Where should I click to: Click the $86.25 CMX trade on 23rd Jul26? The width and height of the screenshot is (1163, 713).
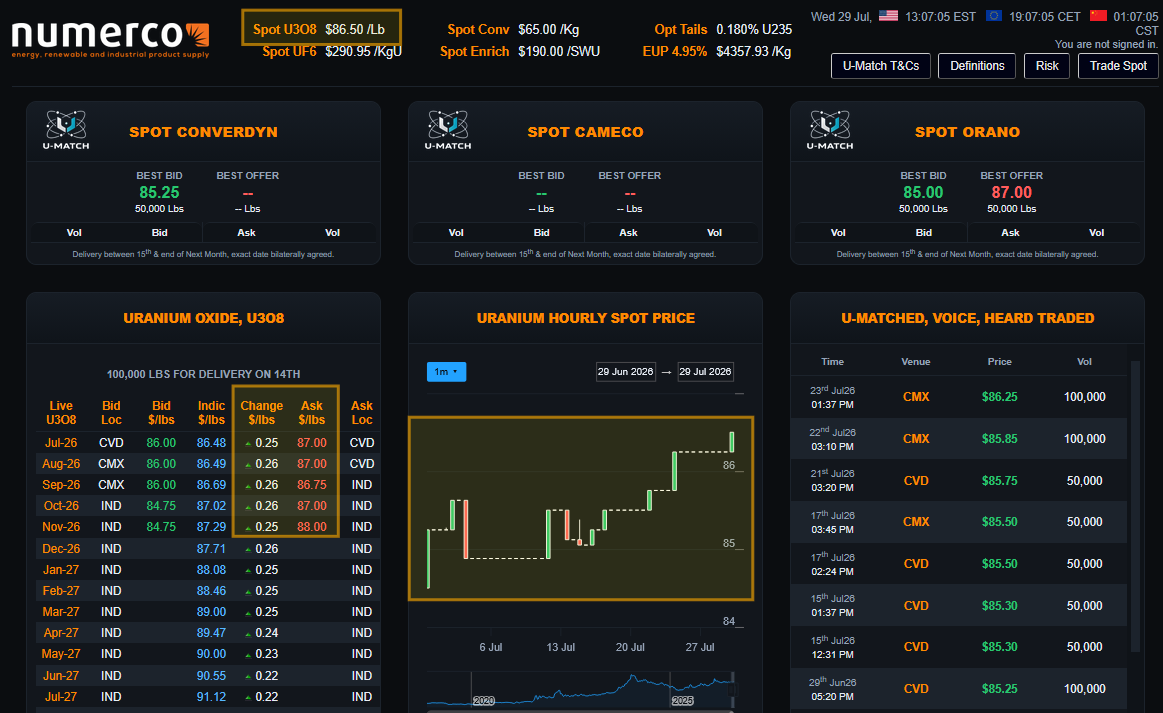point(959,397)
